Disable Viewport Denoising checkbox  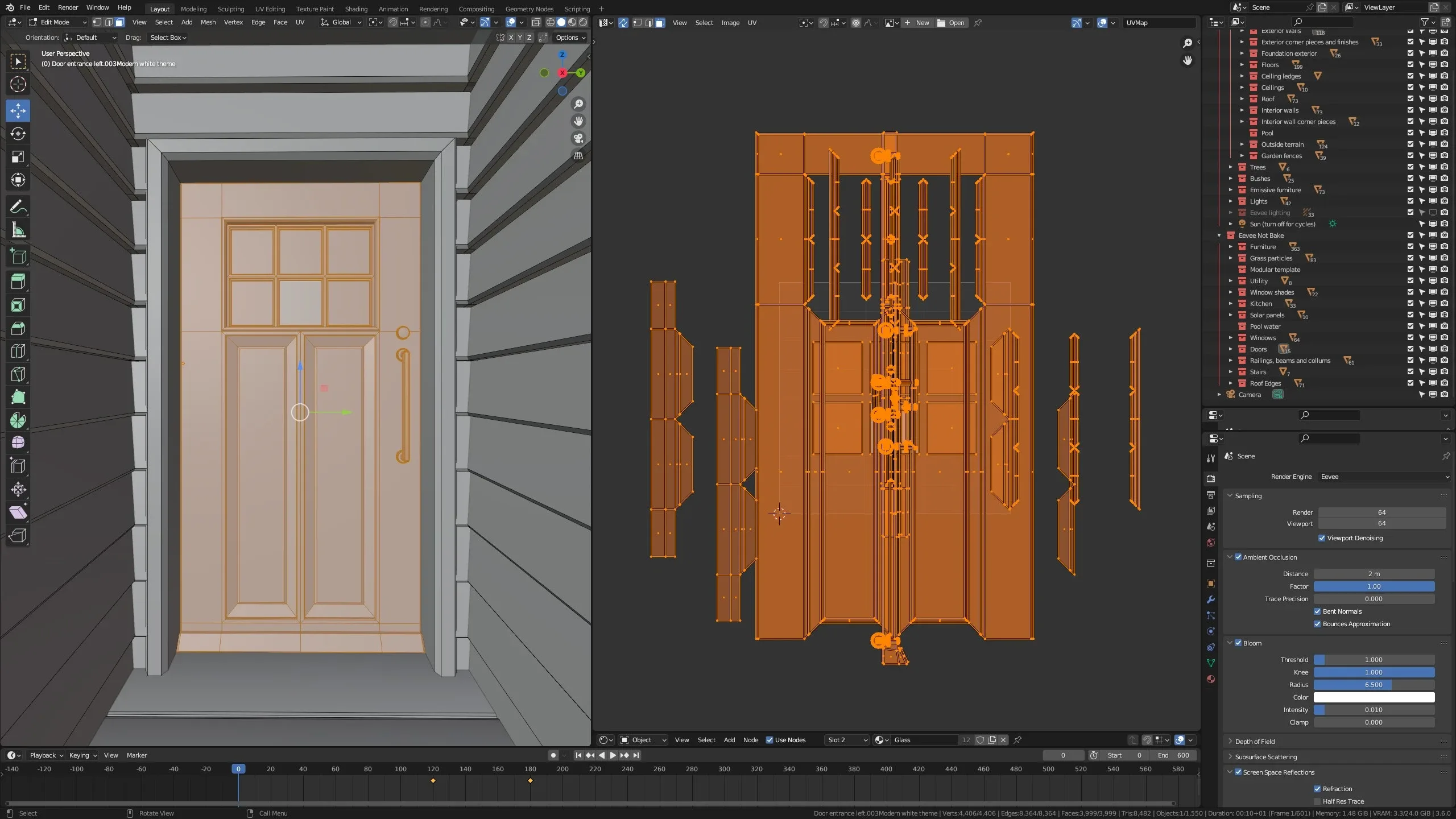point(1322,538)
